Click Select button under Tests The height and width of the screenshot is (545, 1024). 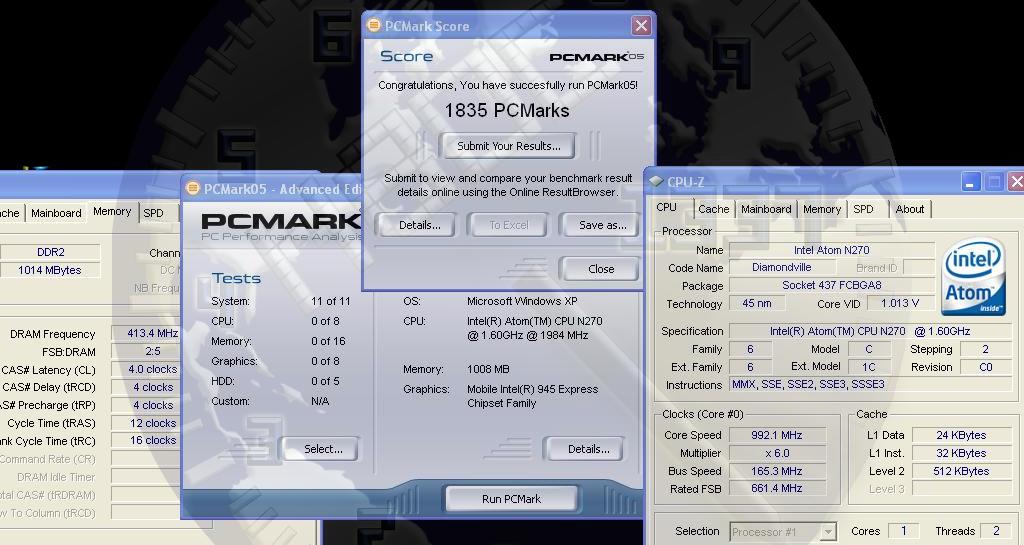click(321, 449)
